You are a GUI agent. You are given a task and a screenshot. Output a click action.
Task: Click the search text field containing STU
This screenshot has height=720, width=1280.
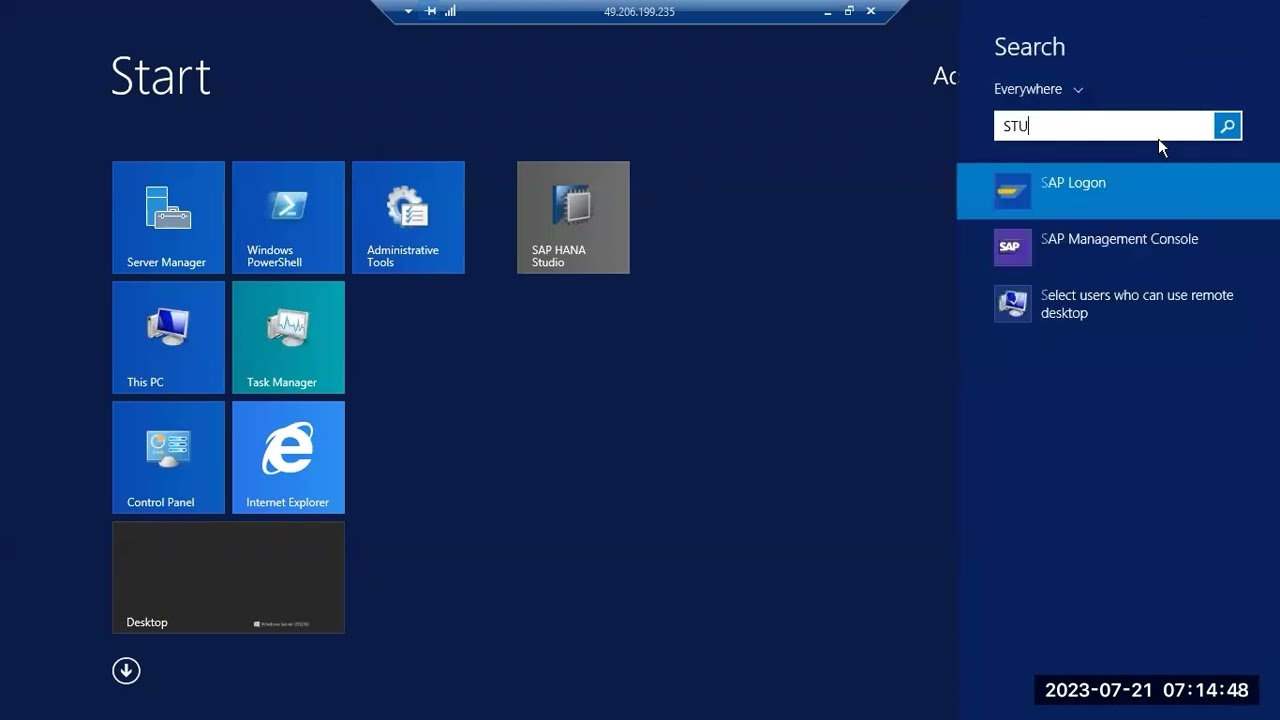pyautogui.click(x=1104, y=126)
